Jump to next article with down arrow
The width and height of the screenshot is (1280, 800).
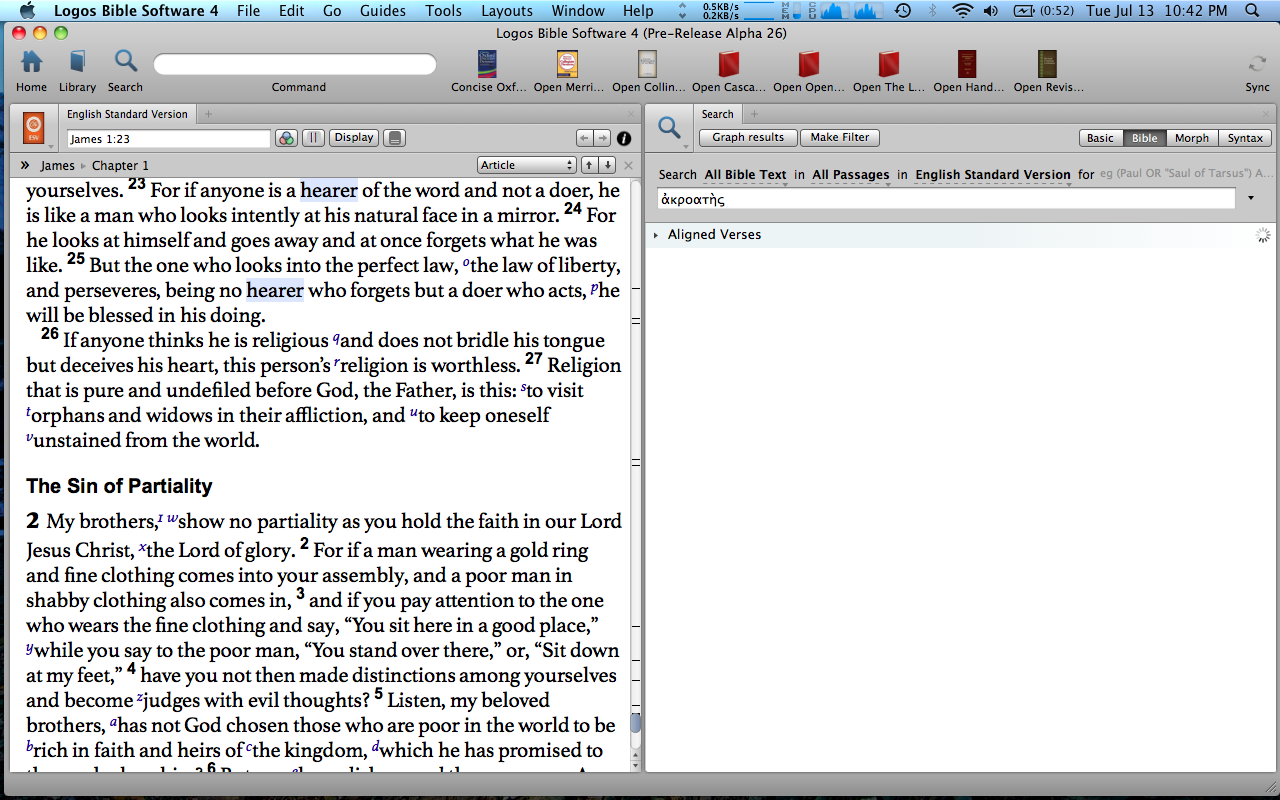607,165
